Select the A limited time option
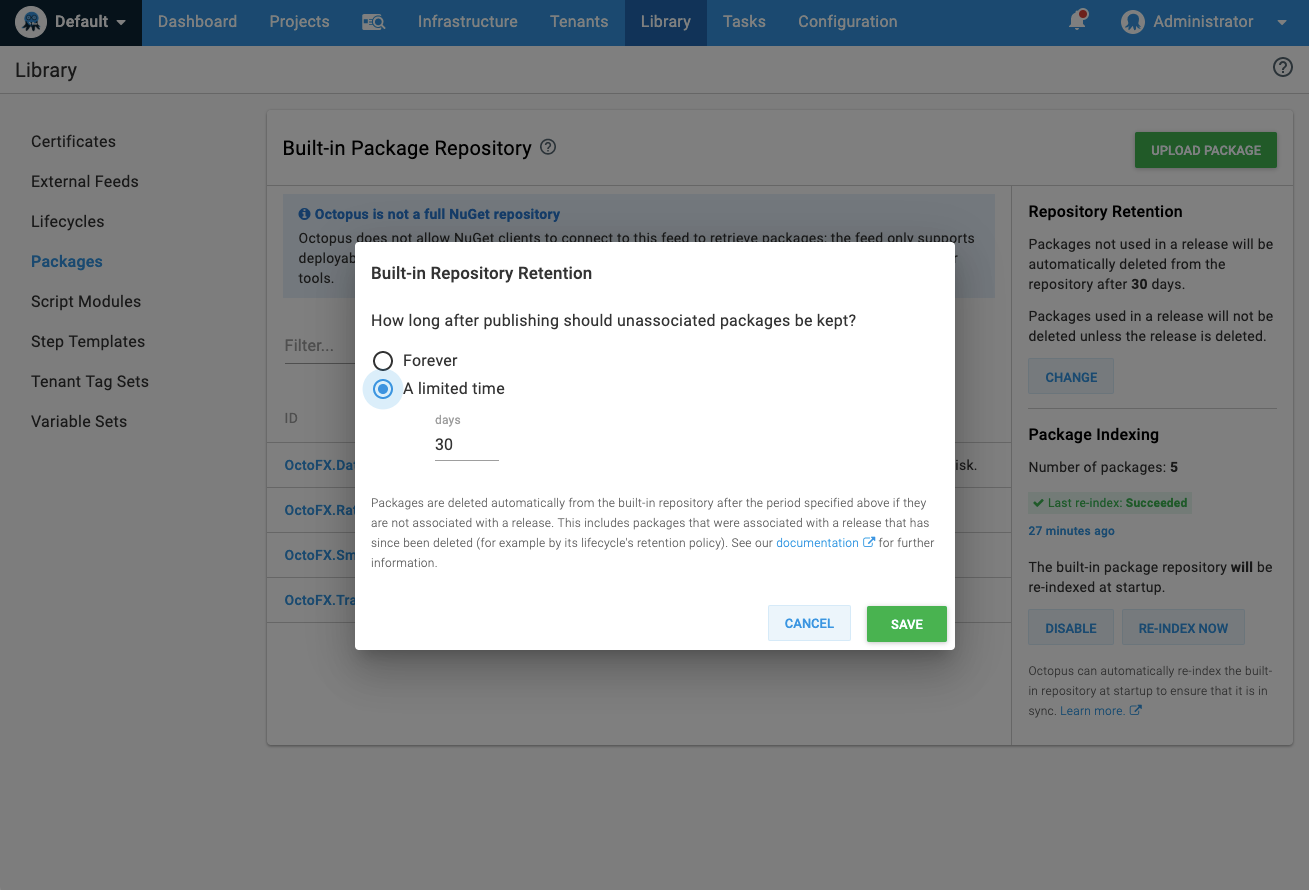This screenshot has height=890, width=1309. pyautogui.click(x=383, y=389)
